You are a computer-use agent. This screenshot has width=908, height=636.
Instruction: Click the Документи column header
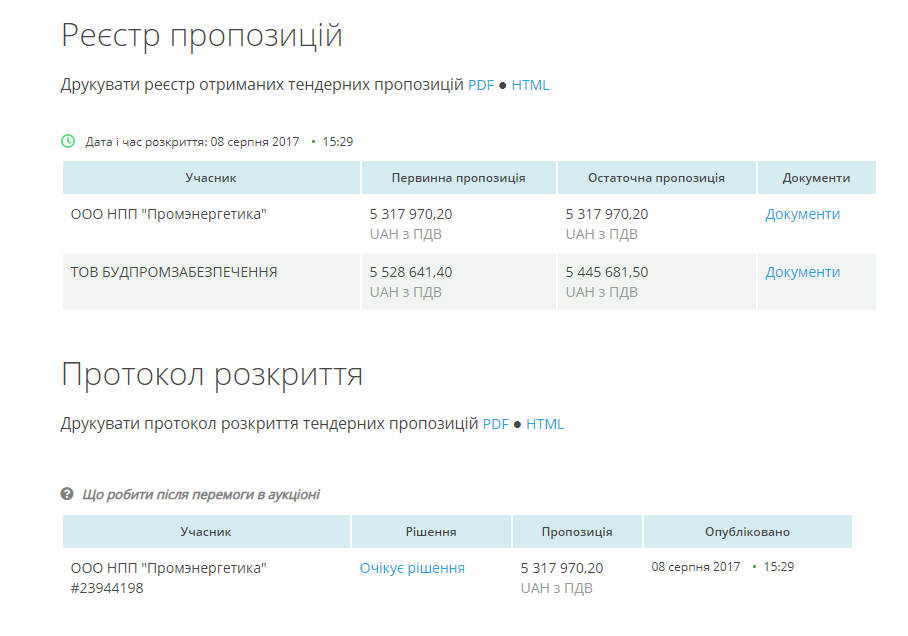(x=817, y=178)
